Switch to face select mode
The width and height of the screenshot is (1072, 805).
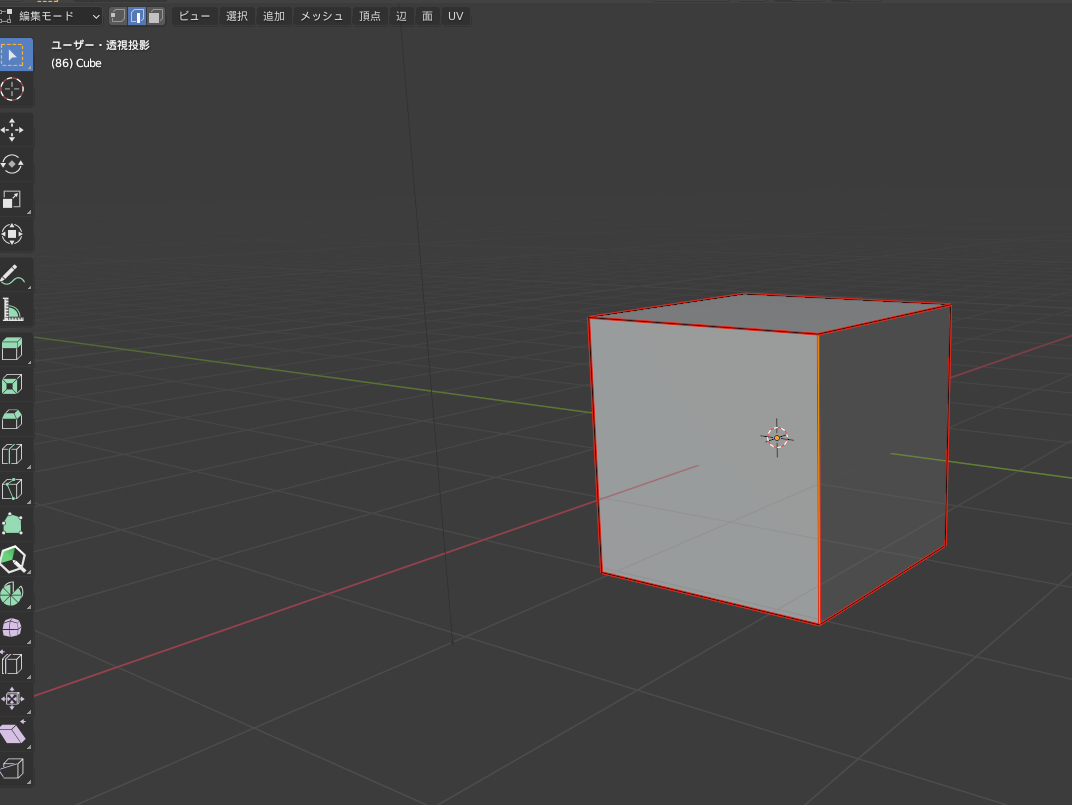tap(156, 16)
